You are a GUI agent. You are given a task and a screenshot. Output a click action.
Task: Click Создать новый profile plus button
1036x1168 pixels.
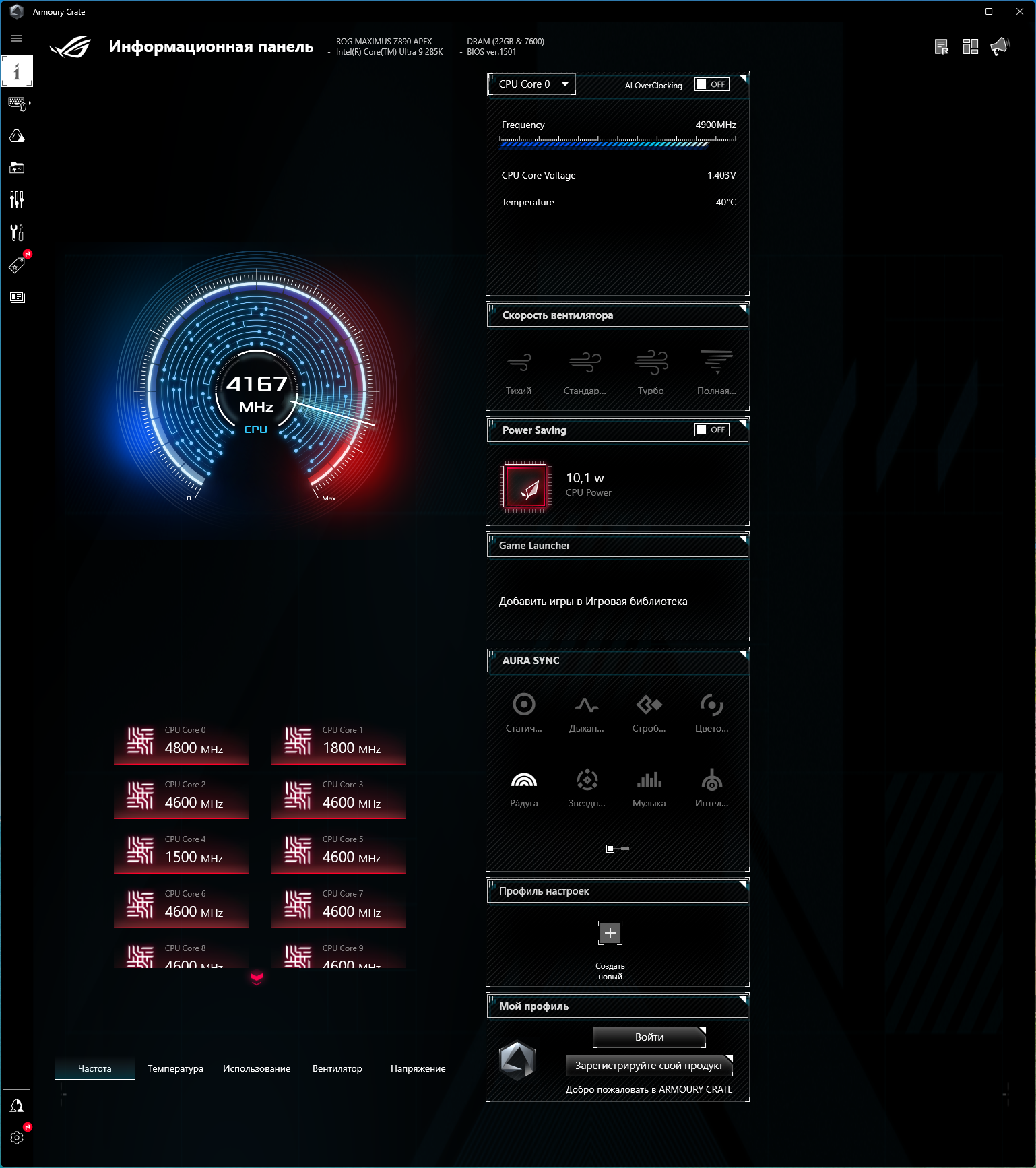[610, 933]
